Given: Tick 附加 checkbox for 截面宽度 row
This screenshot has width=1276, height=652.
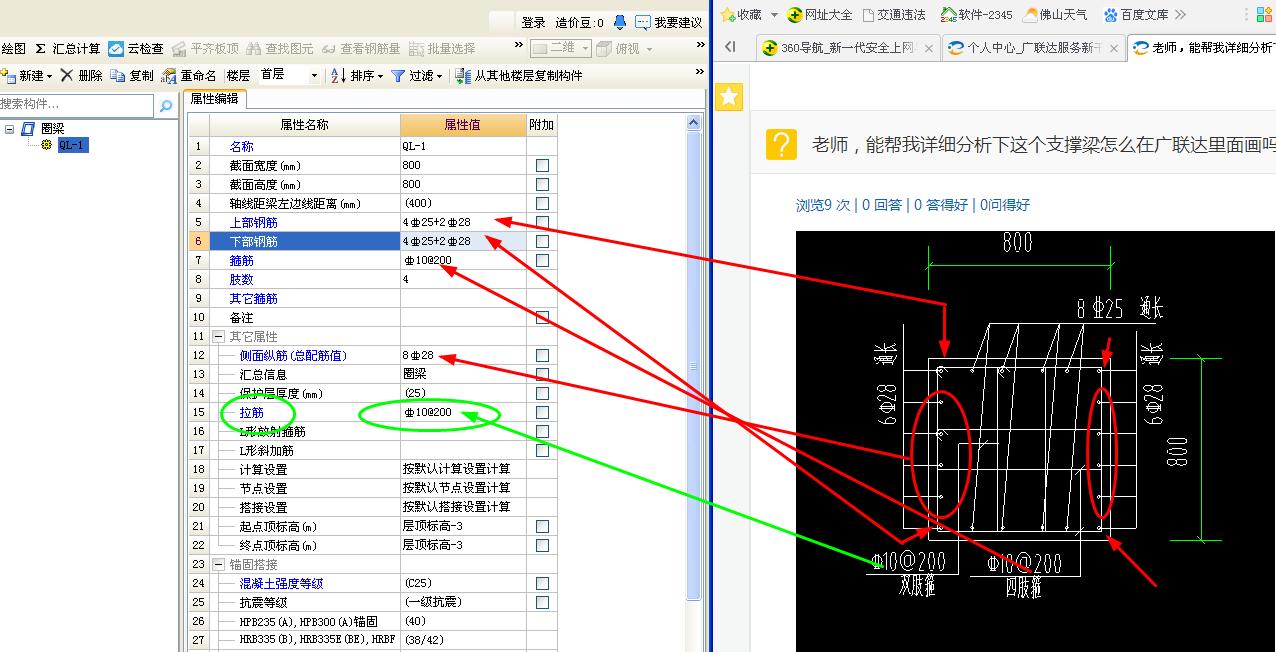Looking at the screenshot, I should [542, 165].
